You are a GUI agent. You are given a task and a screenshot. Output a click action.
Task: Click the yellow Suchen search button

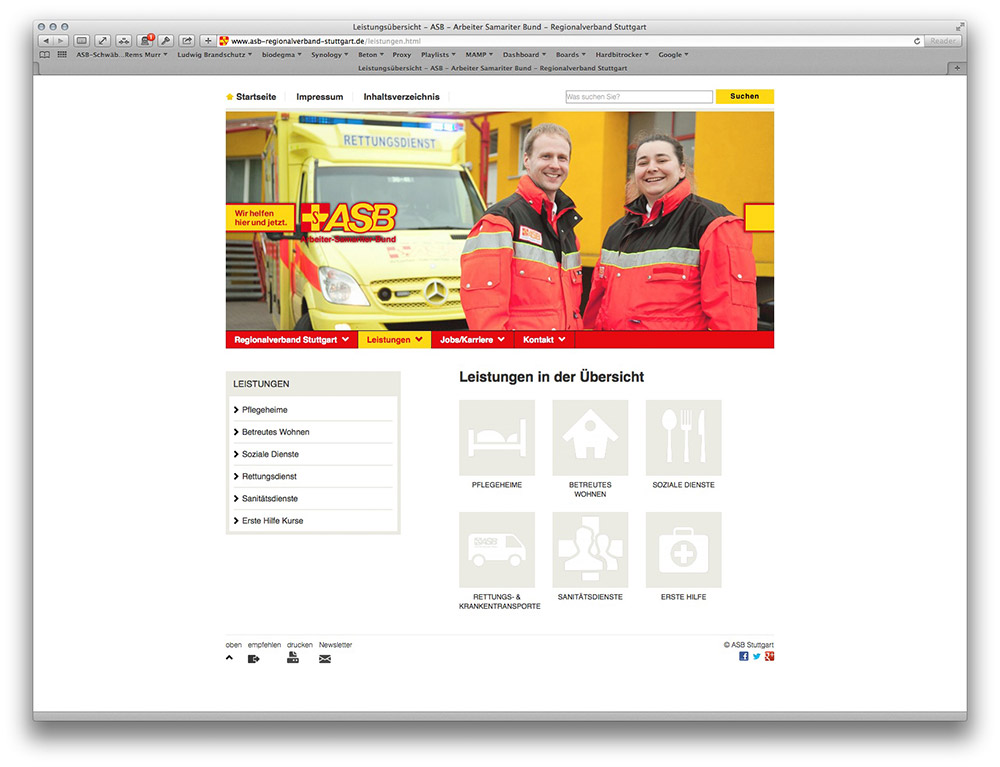(744, 96)
